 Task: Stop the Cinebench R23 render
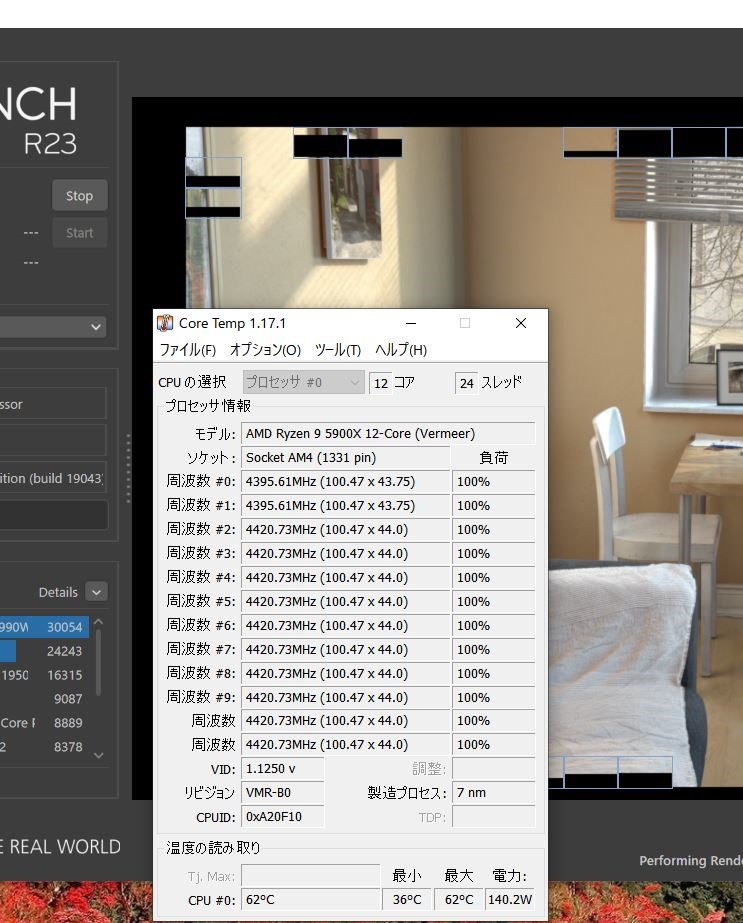(x=79, y=195)
